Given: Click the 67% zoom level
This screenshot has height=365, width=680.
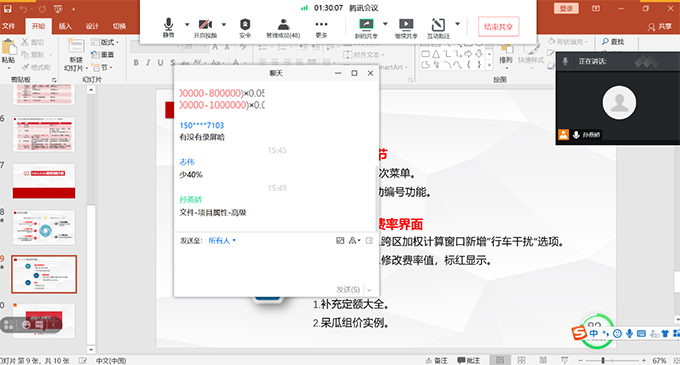Looking at the screenshot, I should pyautogui.click(x=659, y=360).
